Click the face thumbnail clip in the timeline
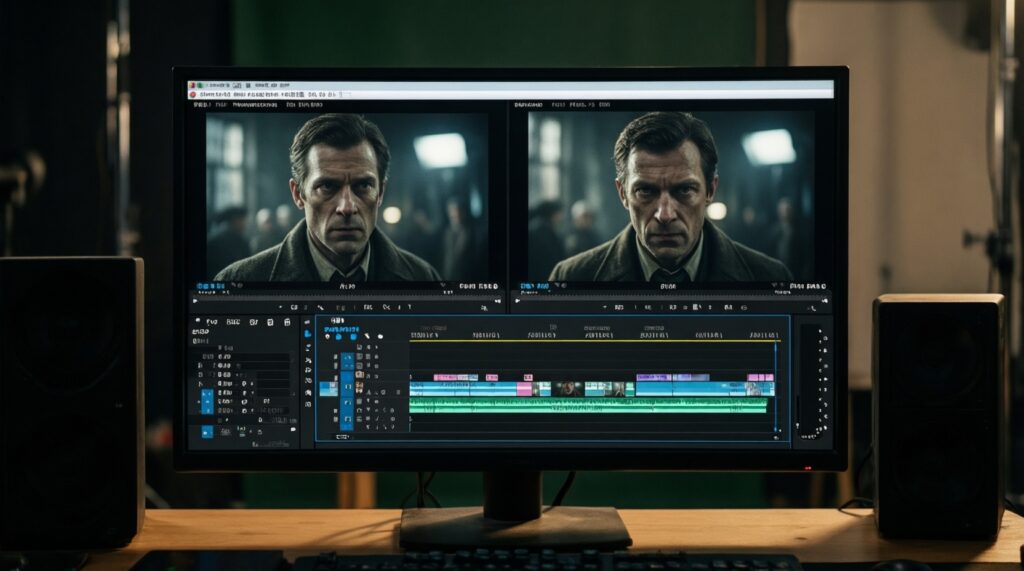The height and width of the screenshot is (571, 1024). tap(569, 388)
